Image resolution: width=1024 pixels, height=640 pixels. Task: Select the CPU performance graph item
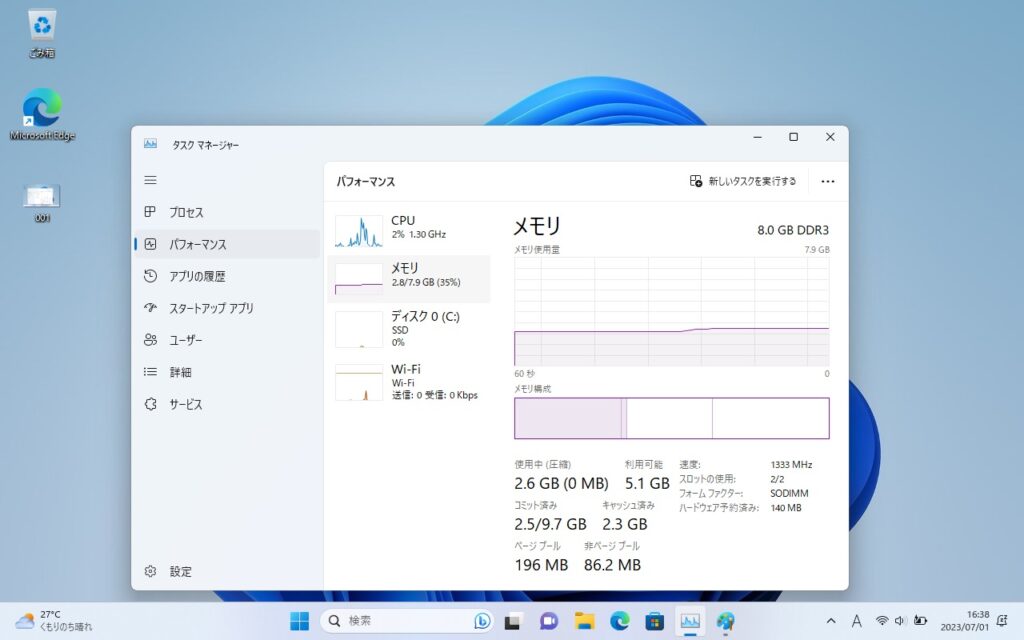tap(409, 231)
